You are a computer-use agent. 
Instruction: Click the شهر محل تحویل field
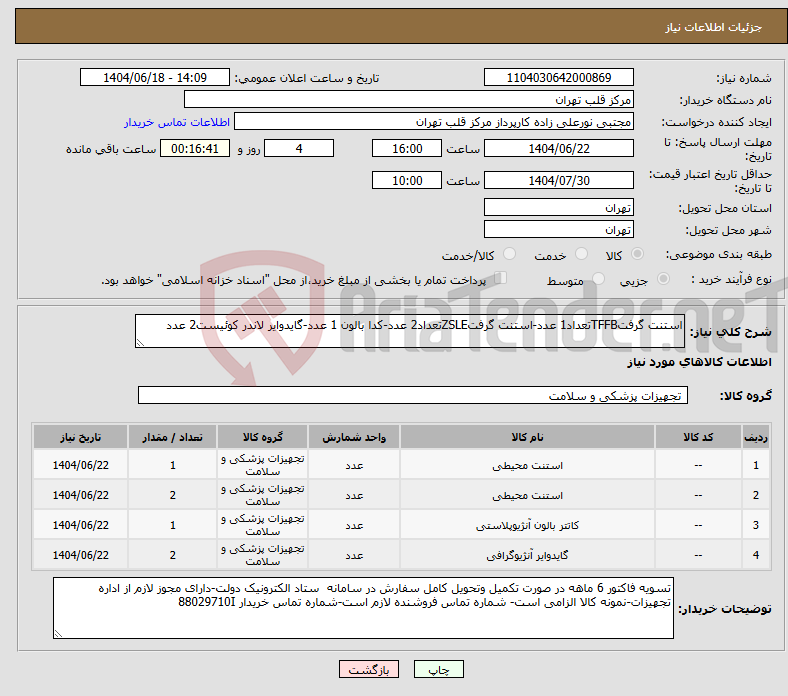(559, 230)
